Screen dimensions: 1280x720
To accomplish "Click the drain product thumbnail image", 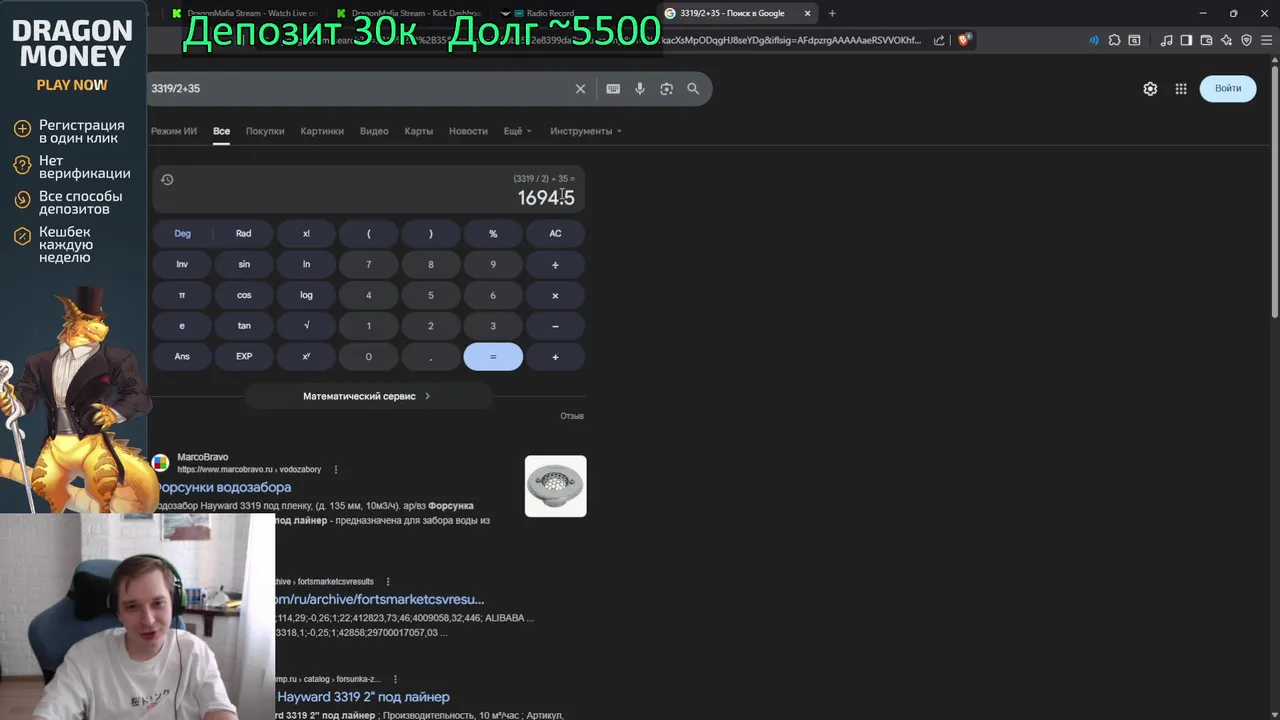I will pyautogui.click(x=556, y=486).
